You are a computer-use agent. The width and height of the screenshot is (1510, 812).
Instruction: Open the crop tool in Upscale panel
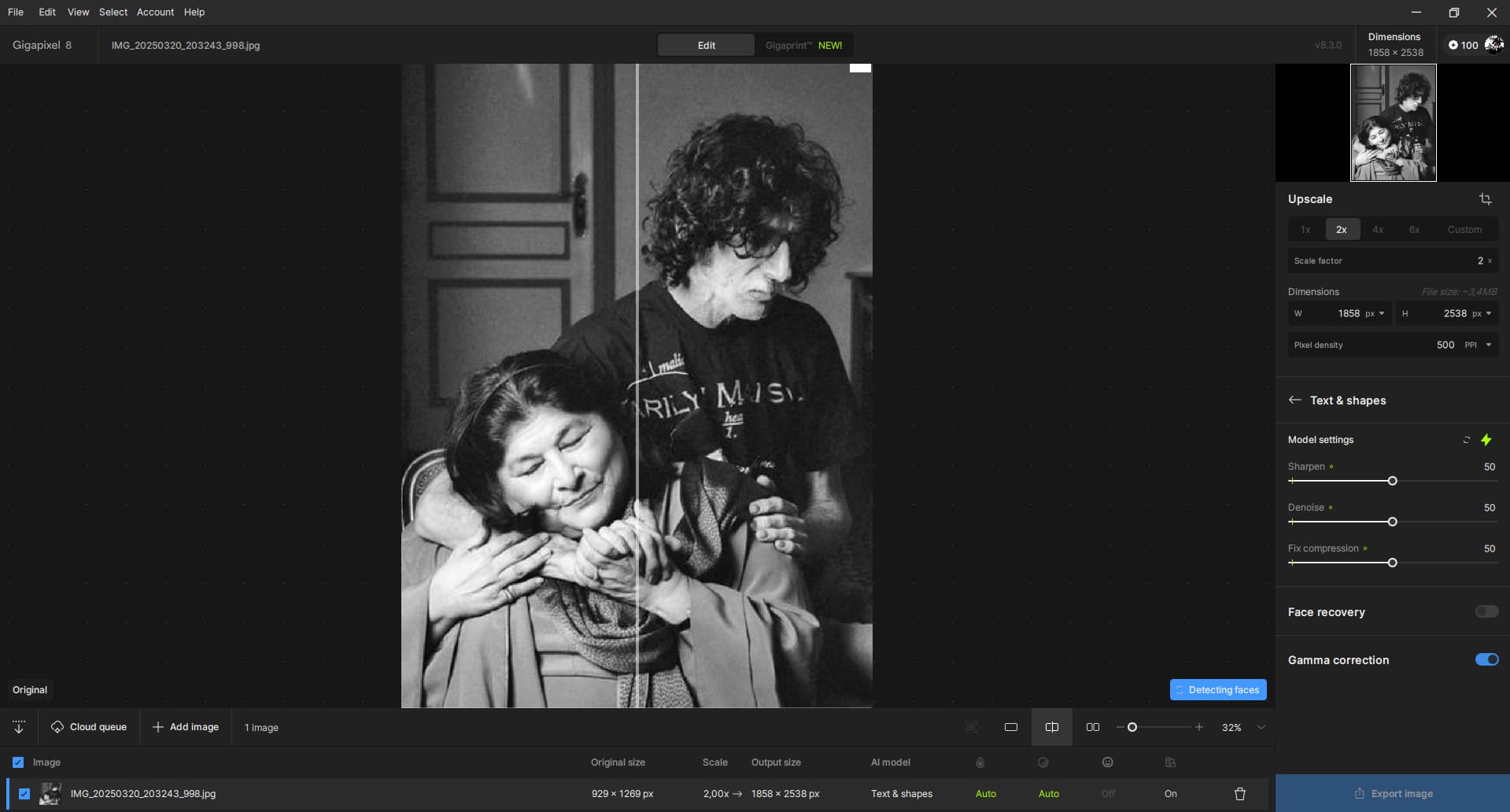(x=1485, y=199)
